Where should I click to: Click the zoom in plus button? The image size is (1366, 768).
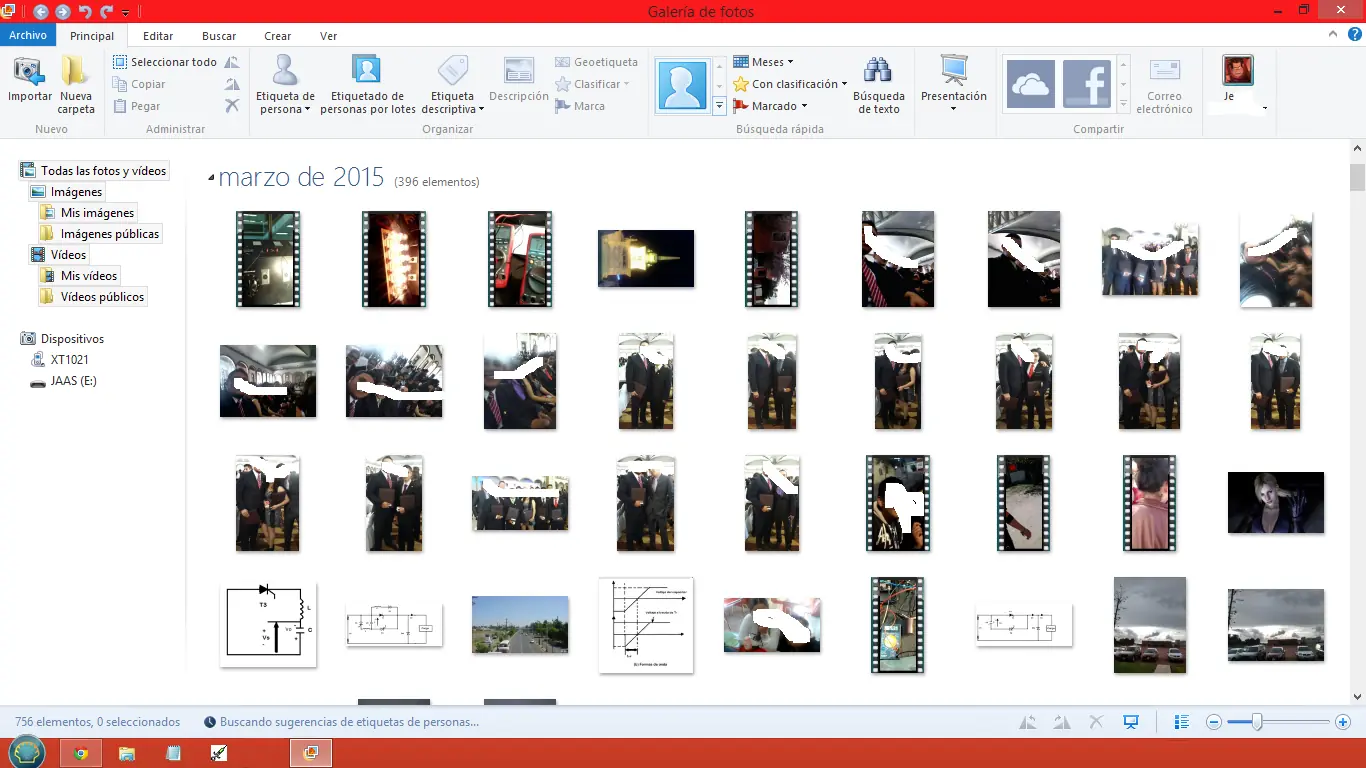1342,722
